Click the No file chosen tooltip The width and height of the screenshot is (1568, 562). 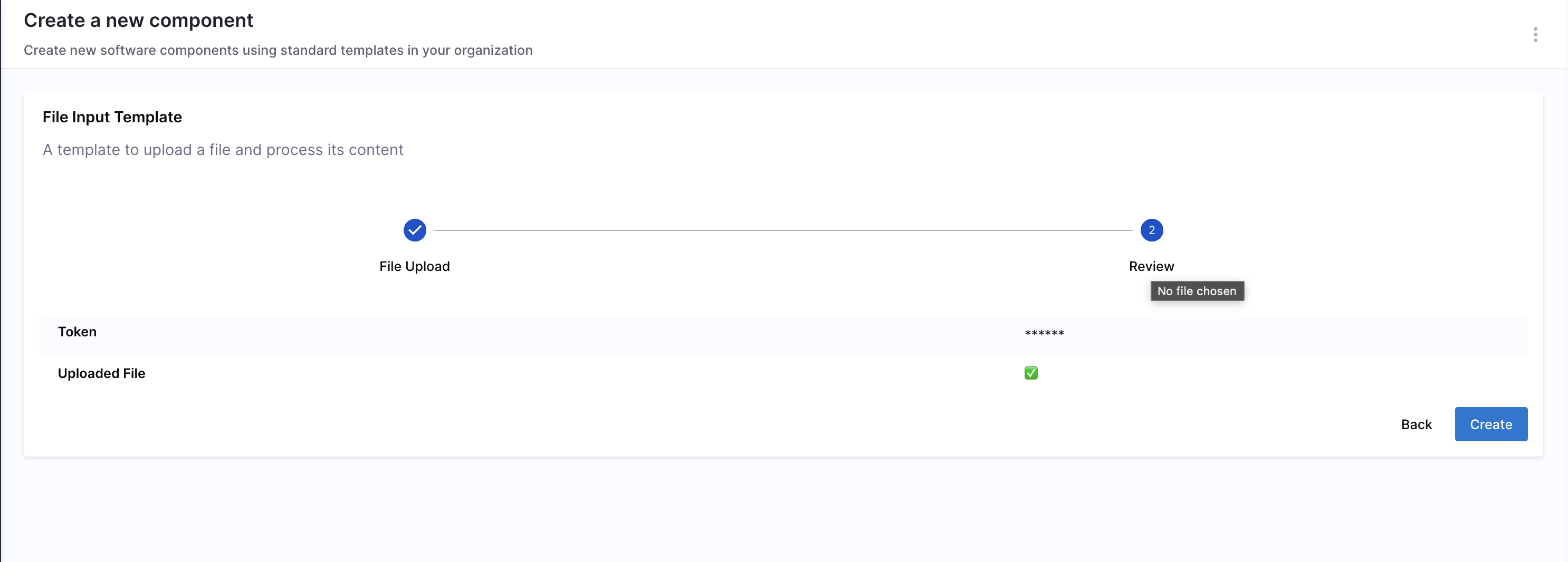tap(1197, 292)
